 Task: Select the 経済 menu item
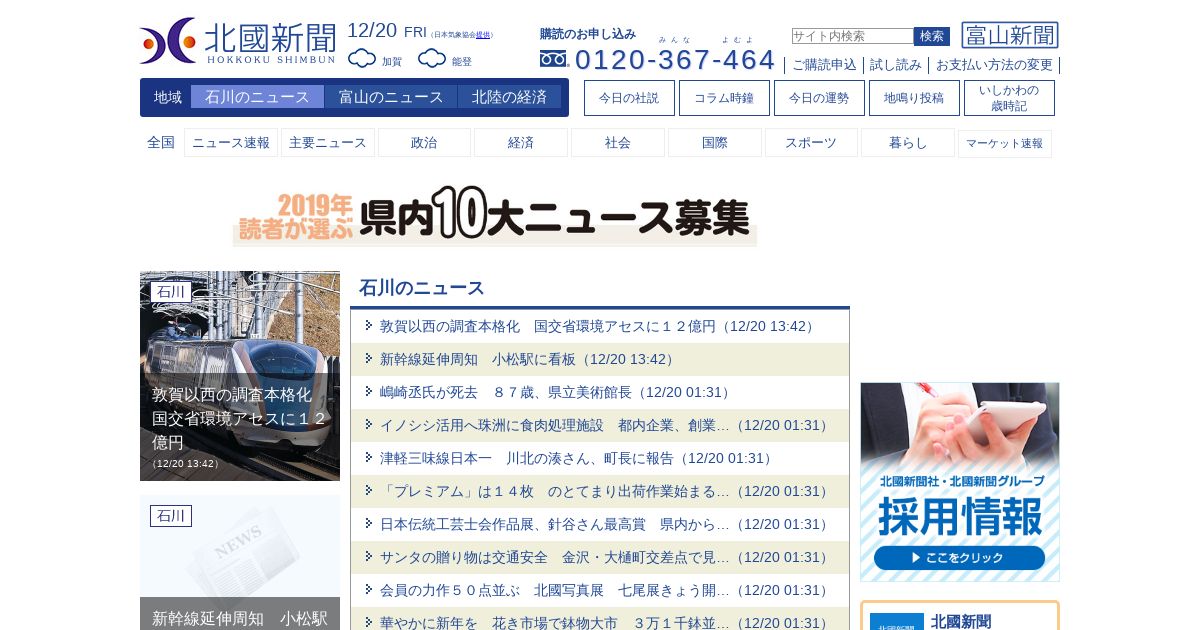pyautogui.click(x=521, y=143)
